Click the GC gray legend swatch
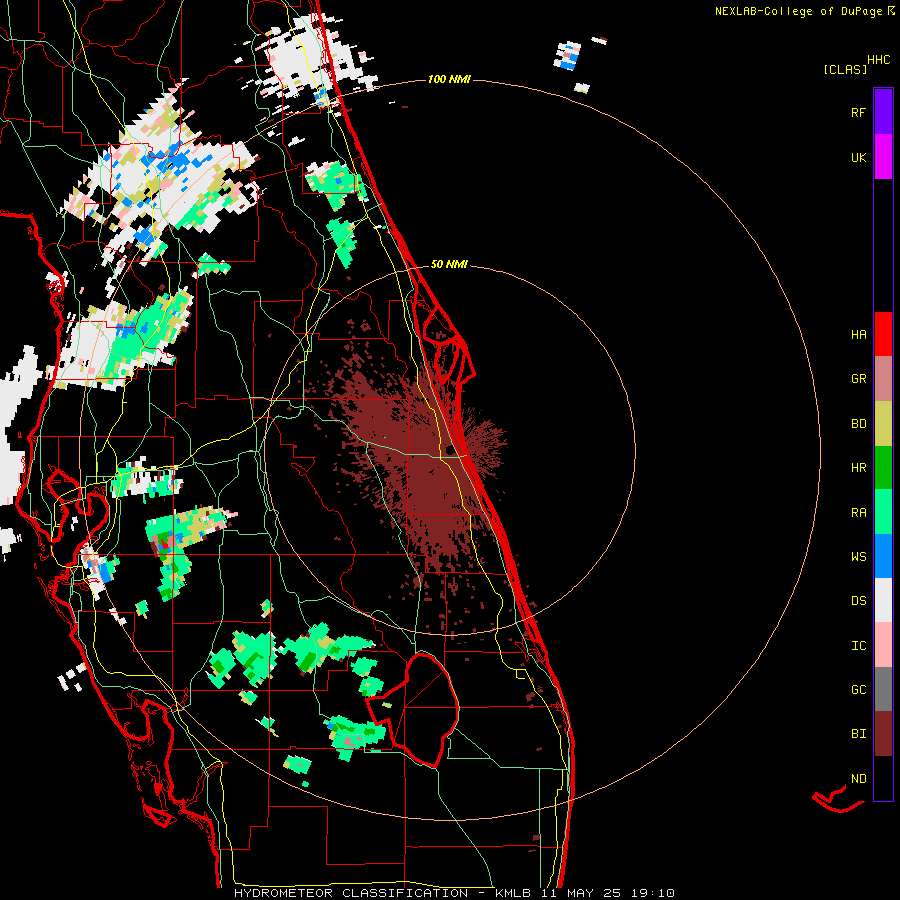This screenshot has height=900, width=900. click(883, 689)
